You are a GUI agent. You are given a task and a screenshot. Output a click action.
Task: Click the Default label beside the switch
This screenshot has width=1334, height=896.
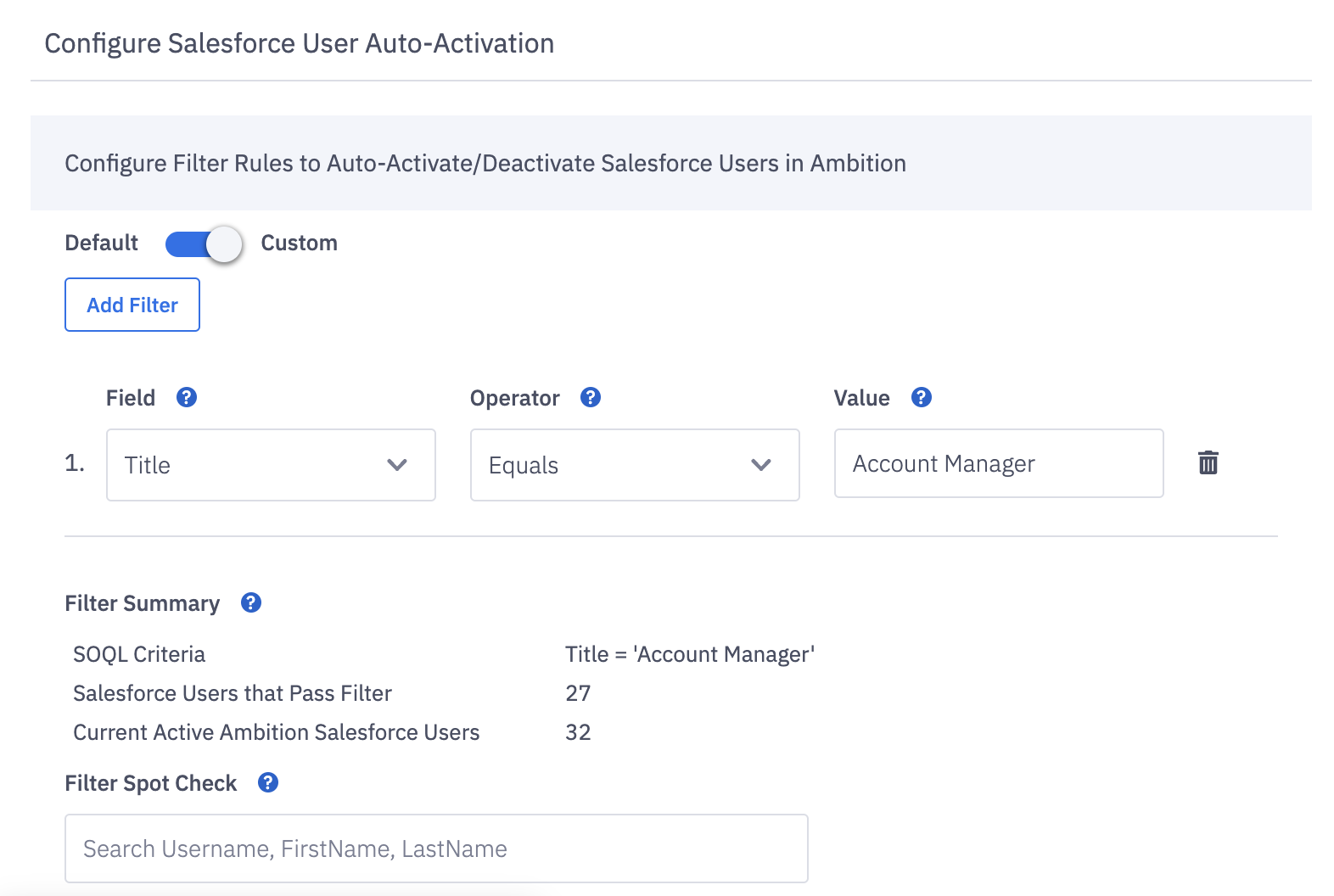point(101,243)
